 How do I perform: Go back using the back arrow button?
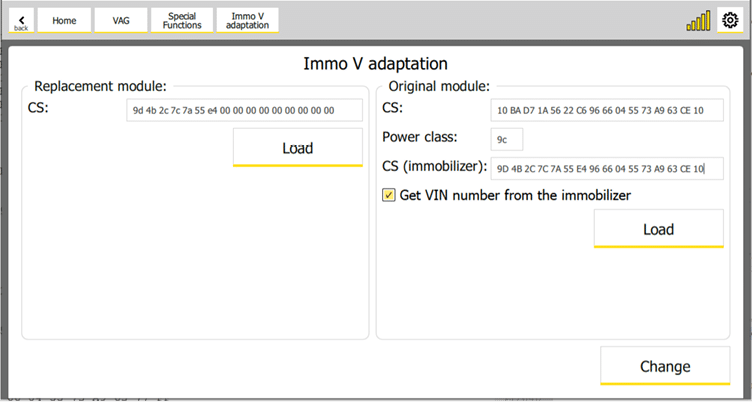[20, 20]
